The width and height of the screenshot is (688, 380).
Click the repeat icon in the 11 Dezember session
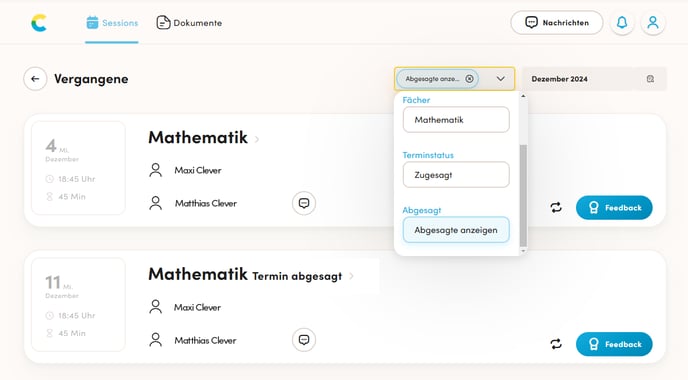pyautogui.click(x=556, y=344)
